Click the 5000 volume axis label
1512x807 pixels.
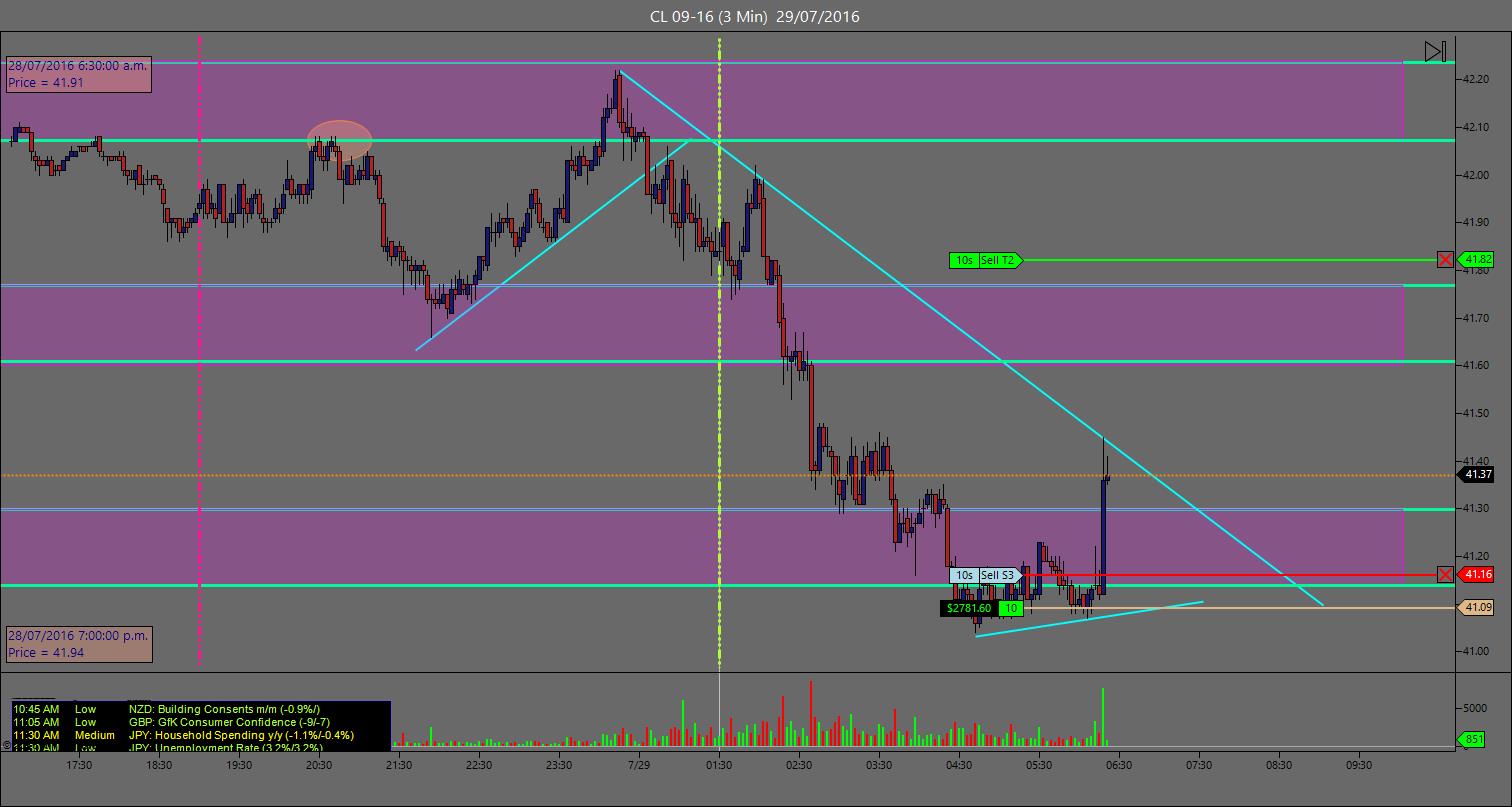pyautogui.click(x=1476, y=708)
